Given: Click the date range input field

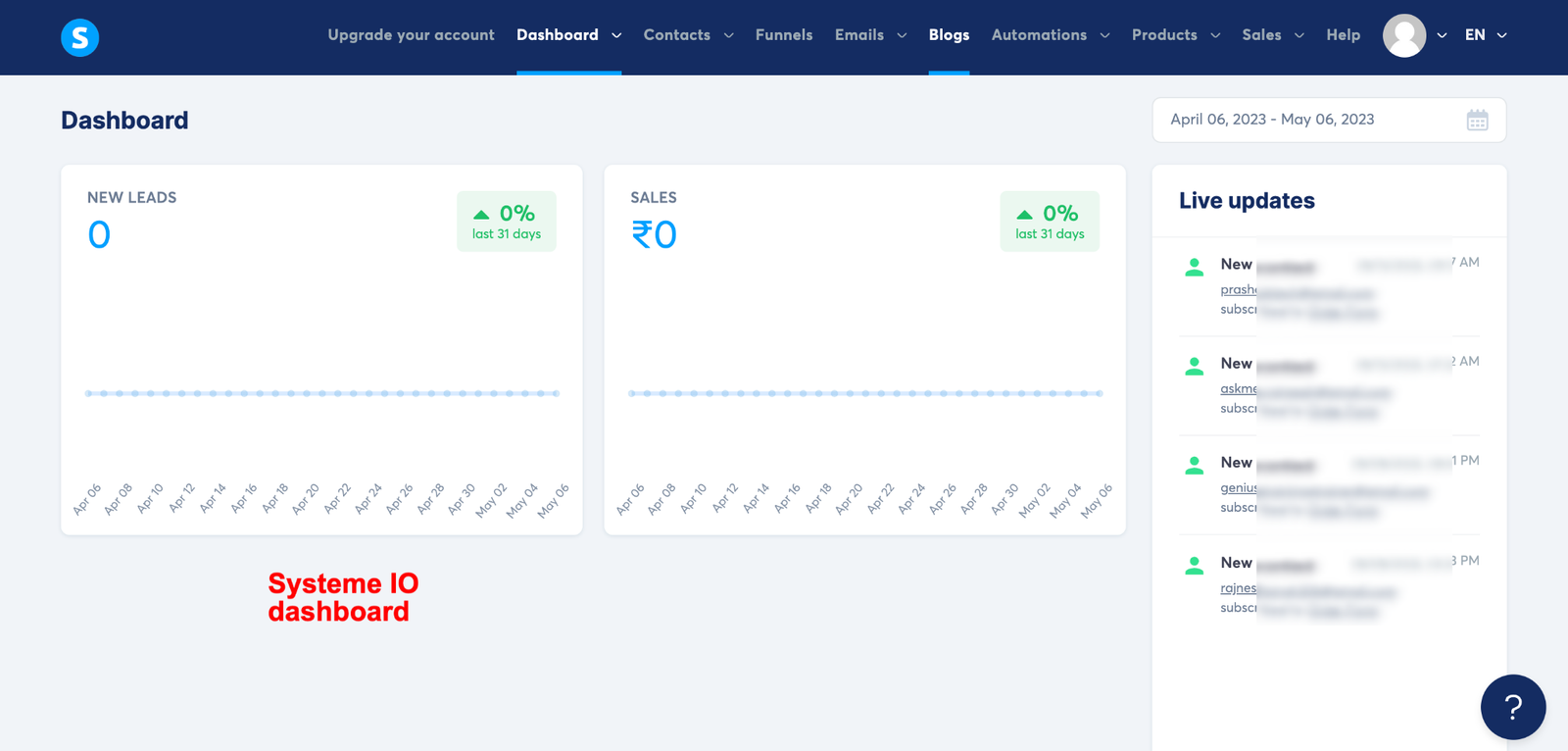Looking at the screenshot, I should point(1329,120).
